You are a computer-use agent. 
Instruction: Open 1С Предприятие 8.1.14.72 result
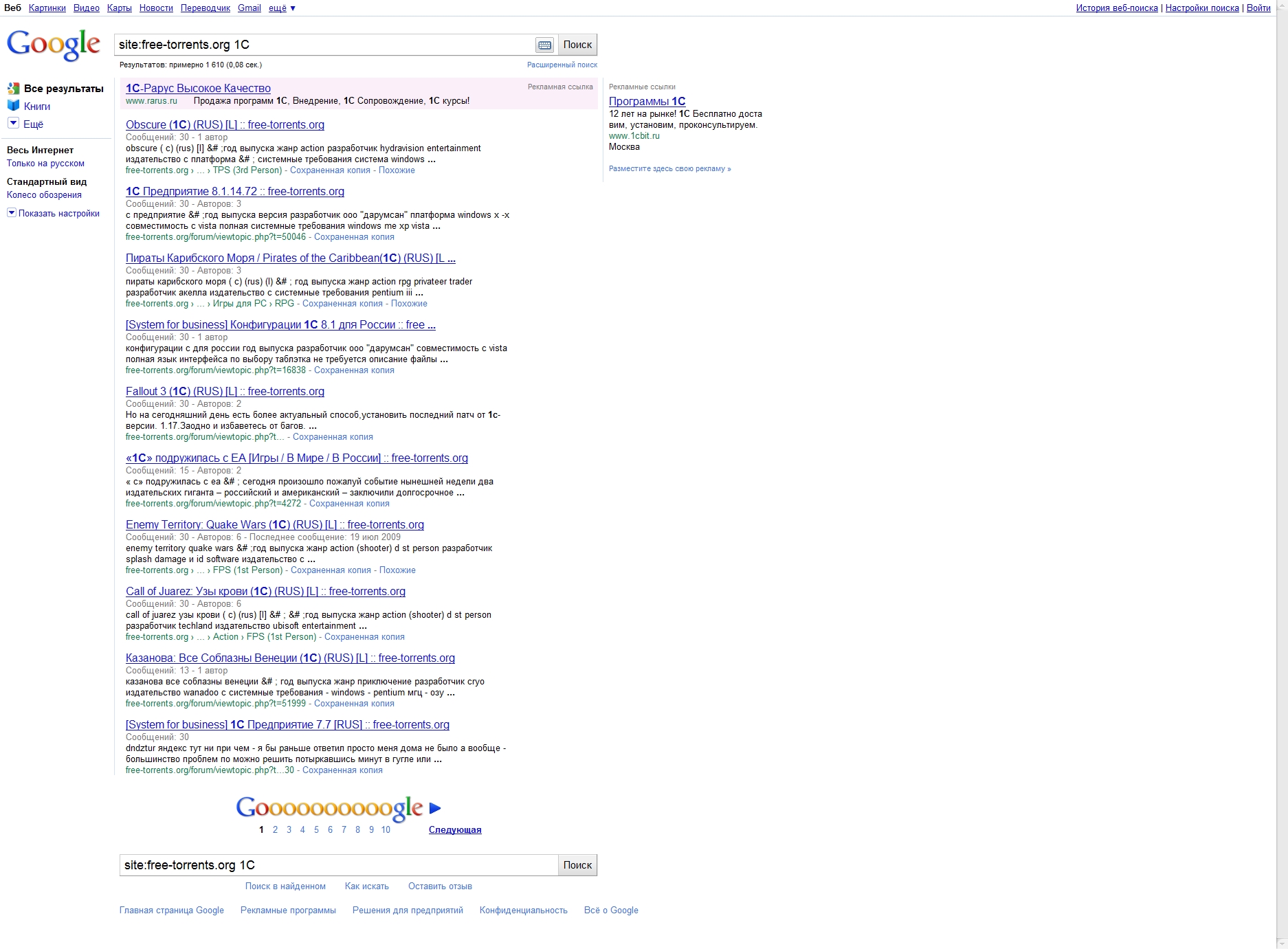(235, 191)
